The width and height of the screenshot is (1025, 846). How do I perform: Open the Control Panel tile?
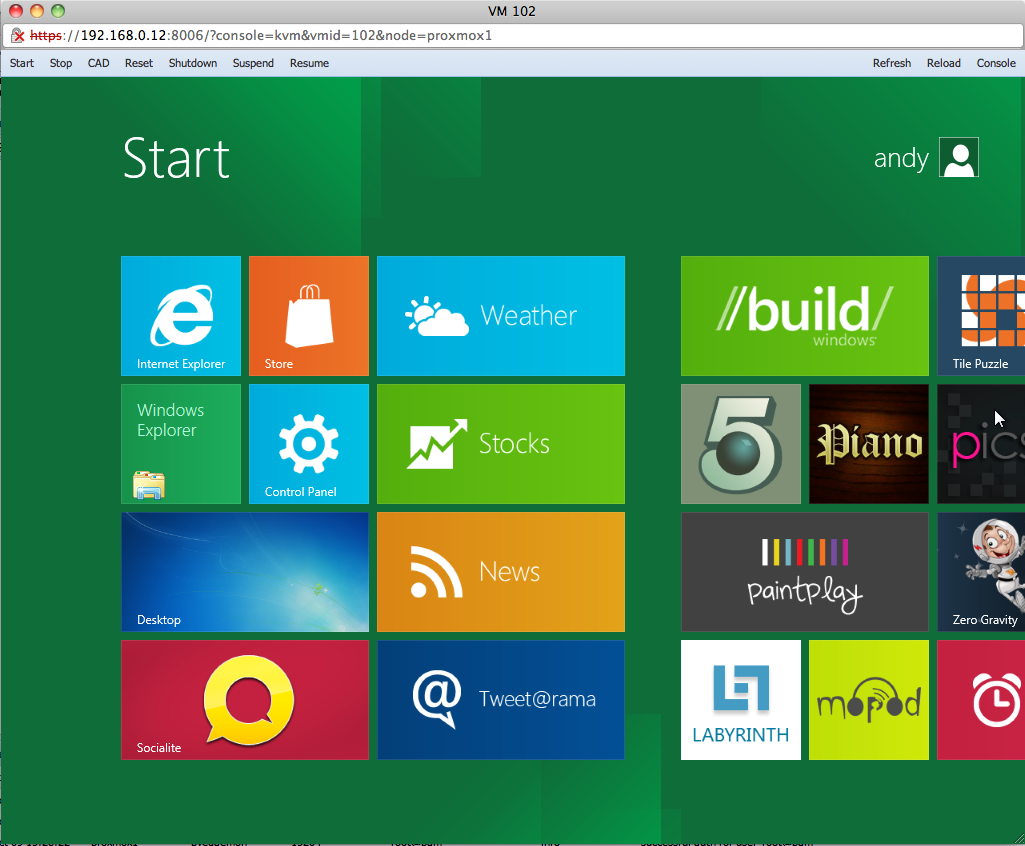(x=309, y=443)
